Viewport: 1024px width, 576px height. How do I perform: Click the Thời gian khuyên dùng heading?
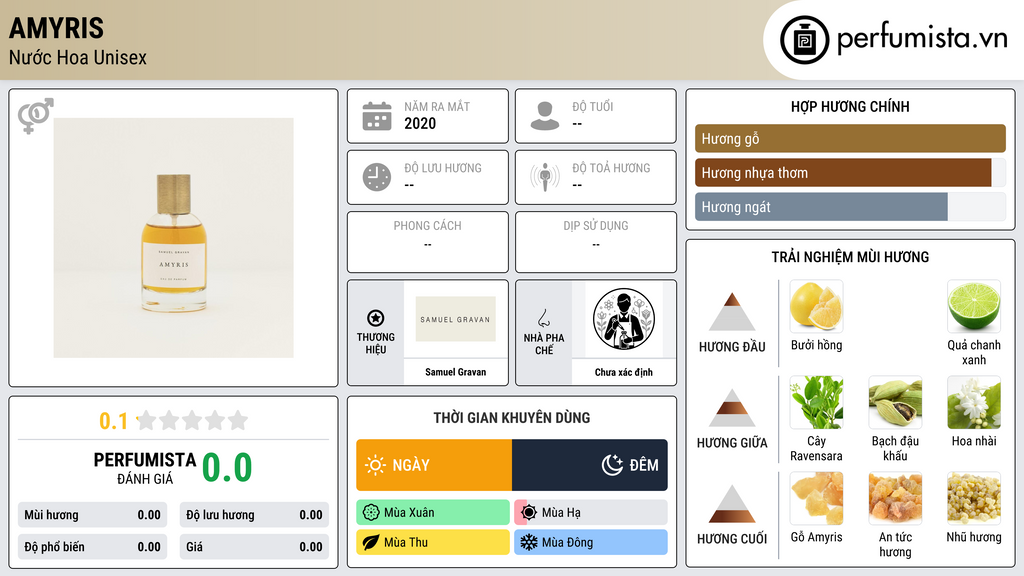[x=512, y=418]
